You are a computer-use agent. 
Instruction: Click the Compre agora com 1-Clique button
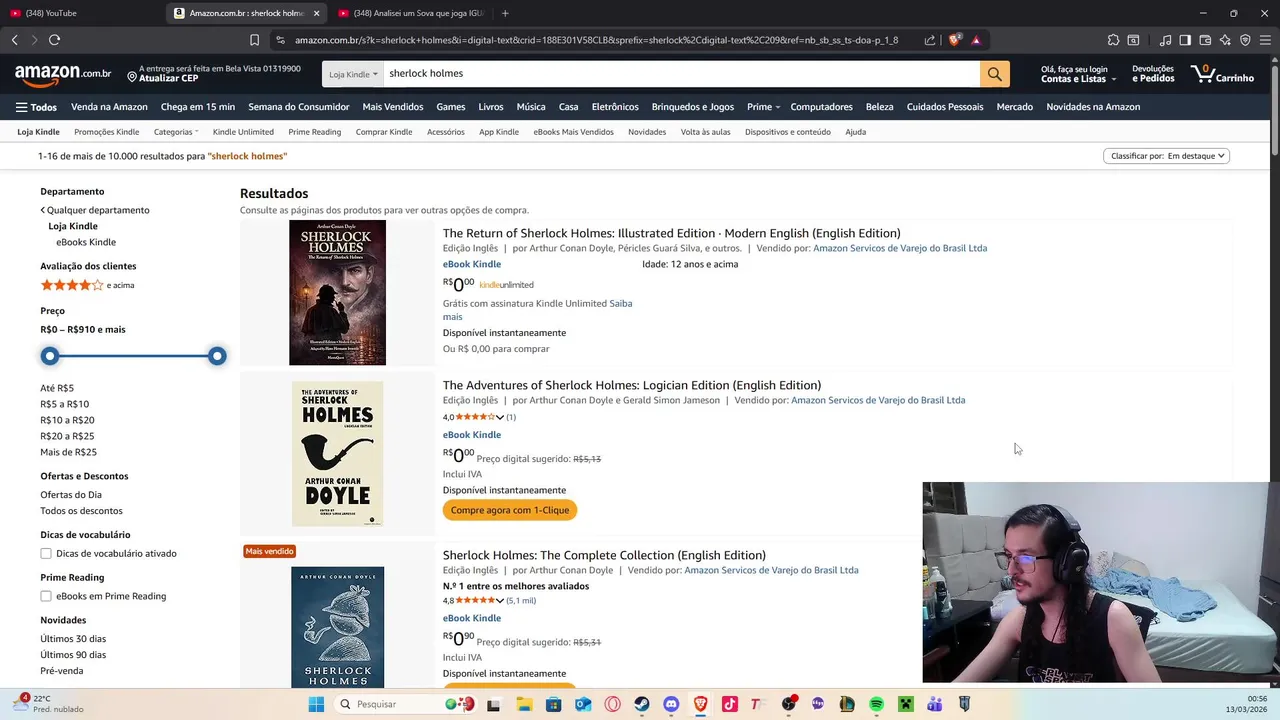(510, 510)
